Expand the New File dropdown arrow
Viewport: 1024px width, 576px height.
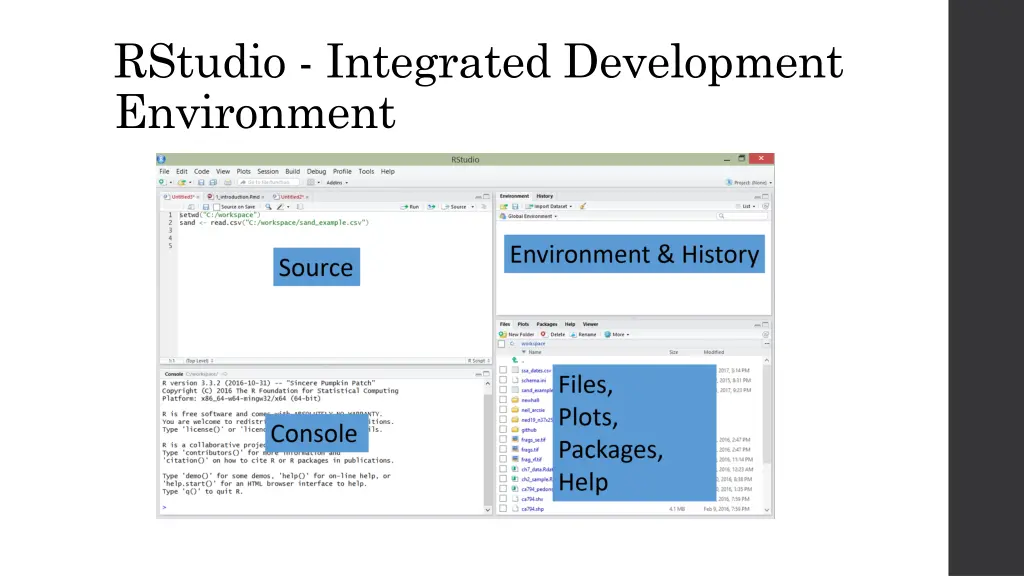point(171,183)
